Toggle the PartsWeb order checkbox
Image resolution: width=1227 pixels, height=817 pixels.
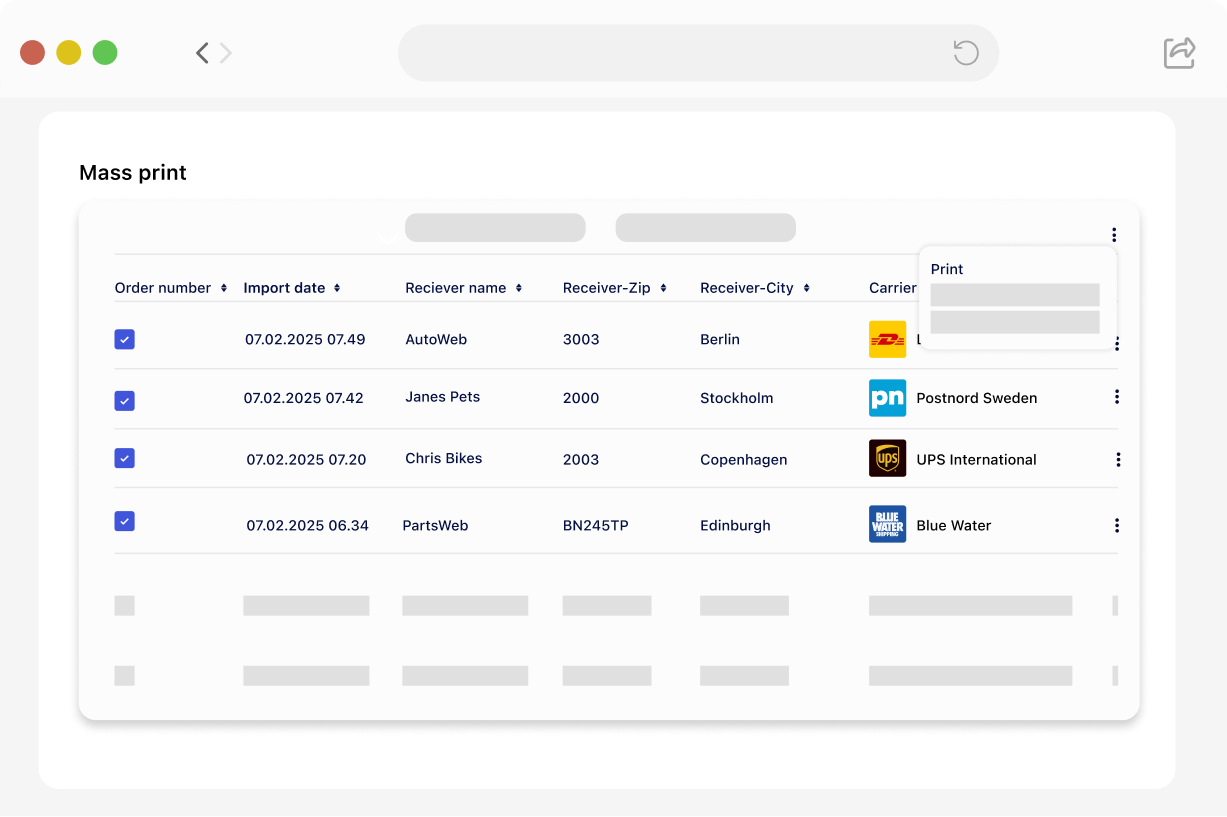pyautogui.click(x=124, y=521)
